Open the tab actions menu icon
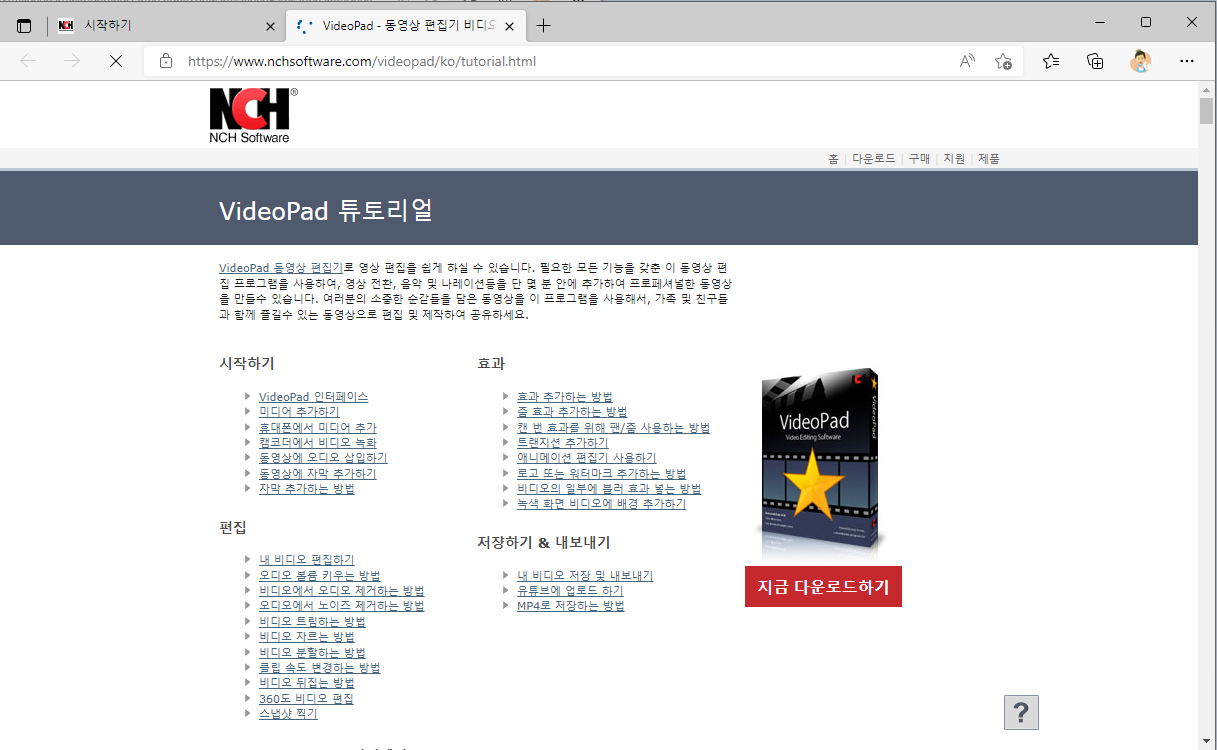Image resolution: width=1217 pixels, height=750 pixels. point(24,26)
